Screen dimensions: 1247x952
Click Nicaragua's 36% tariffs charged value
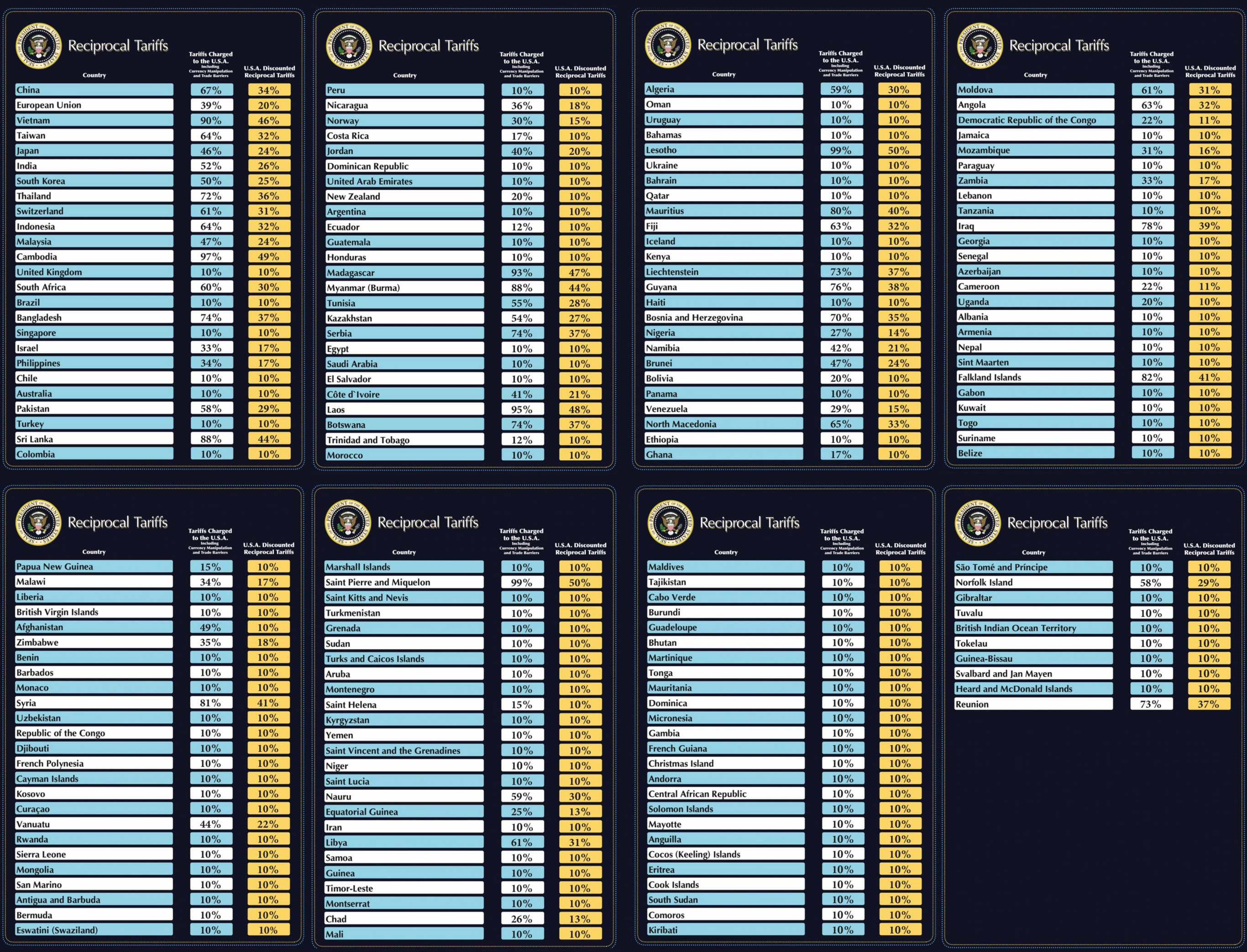[522, 105]
